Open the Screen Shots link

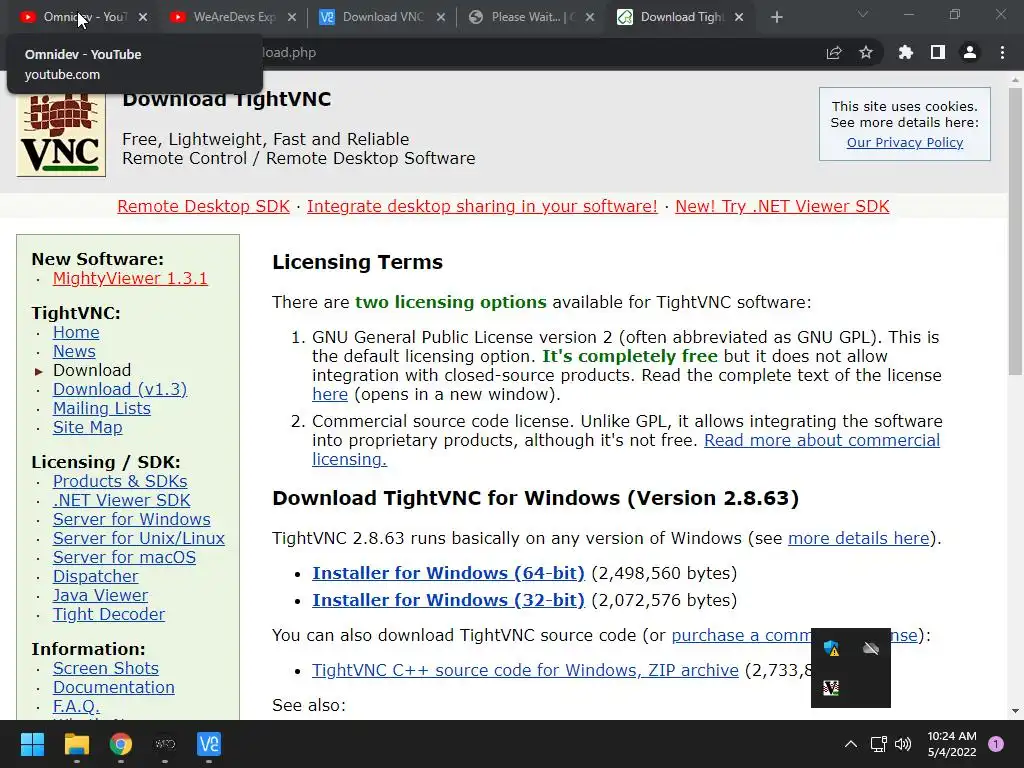click(106, 668)
